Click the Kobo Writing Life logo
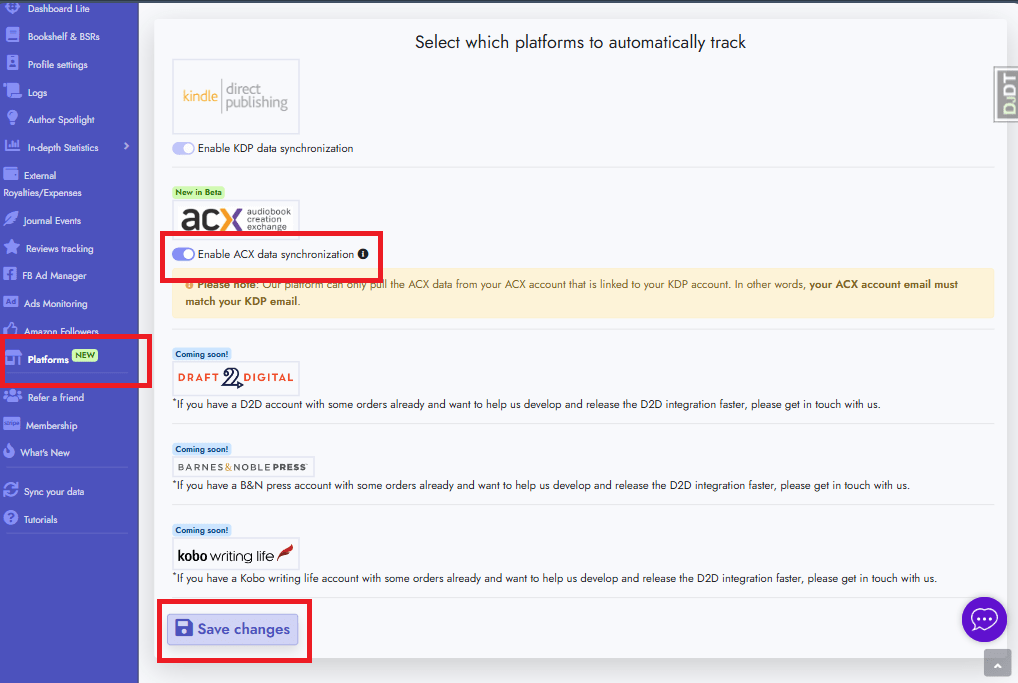 [236, 554]
